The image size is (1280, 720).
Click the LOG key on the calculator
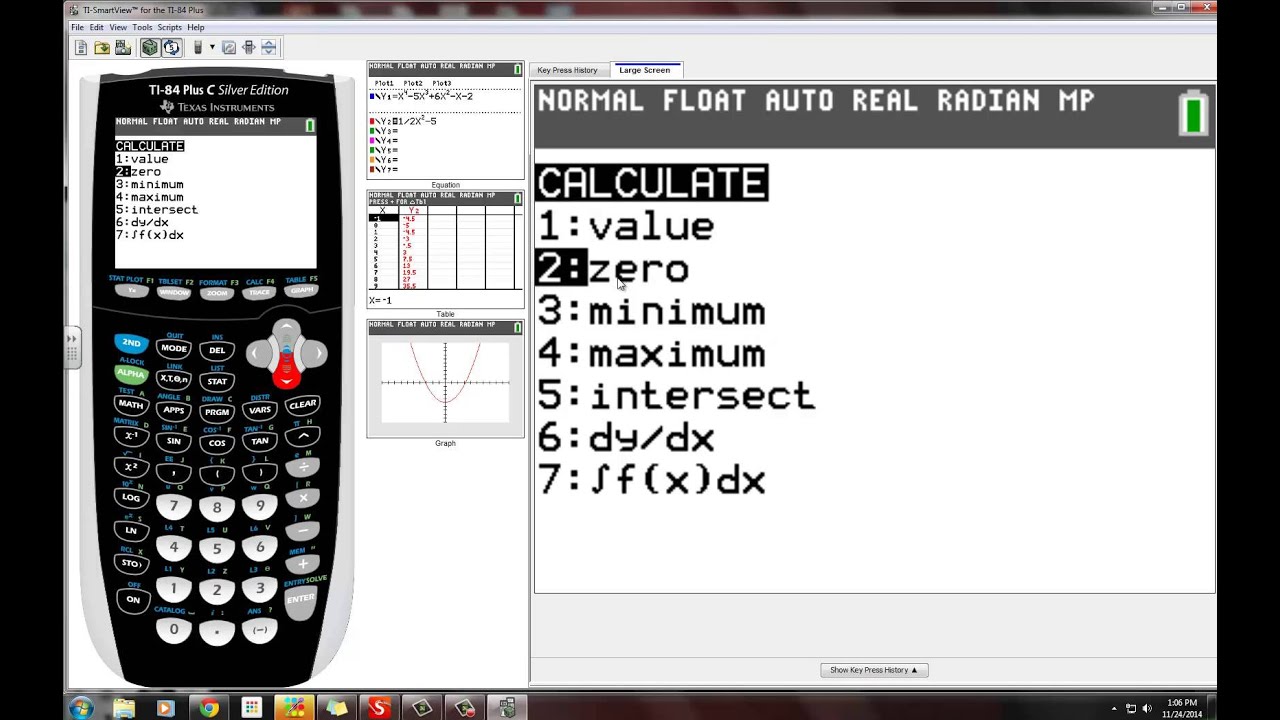tap(131, 497)
